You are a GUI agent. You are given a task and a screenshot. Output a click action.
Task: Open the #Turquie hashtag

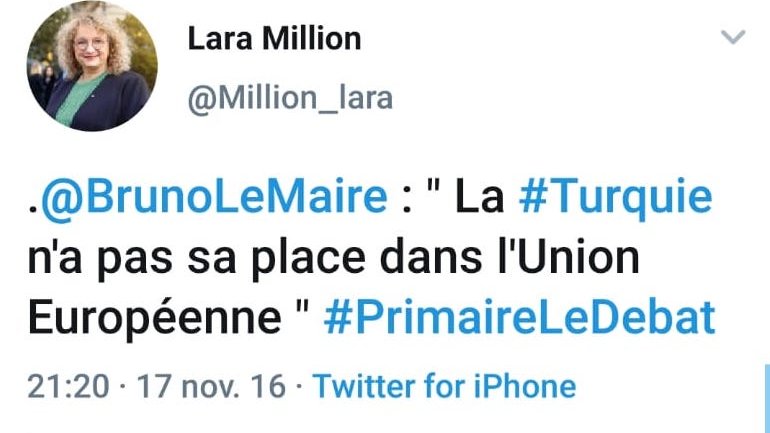coord(617,197)
